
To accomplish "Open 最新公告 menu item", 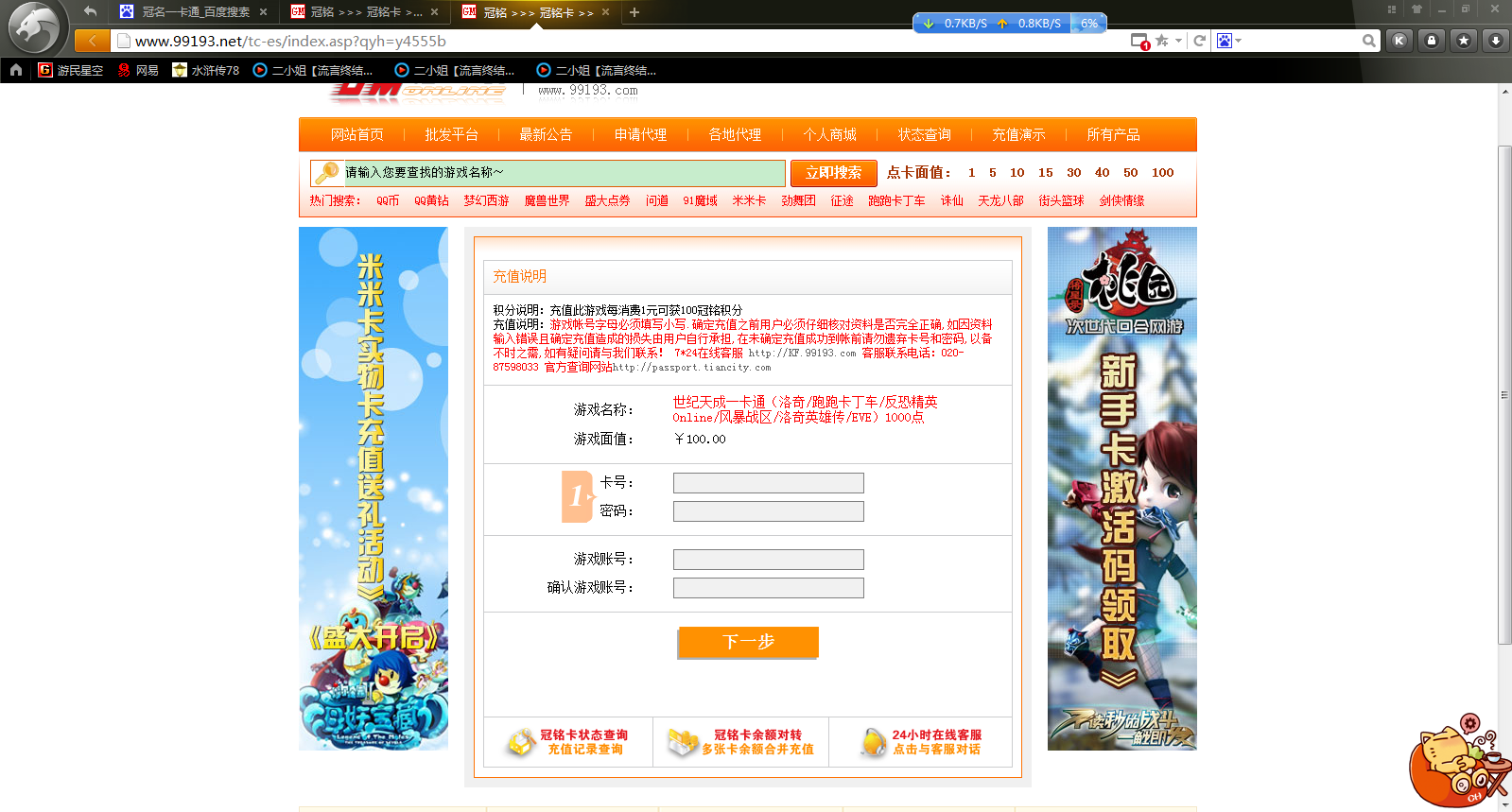I will (x=546, y=135).
